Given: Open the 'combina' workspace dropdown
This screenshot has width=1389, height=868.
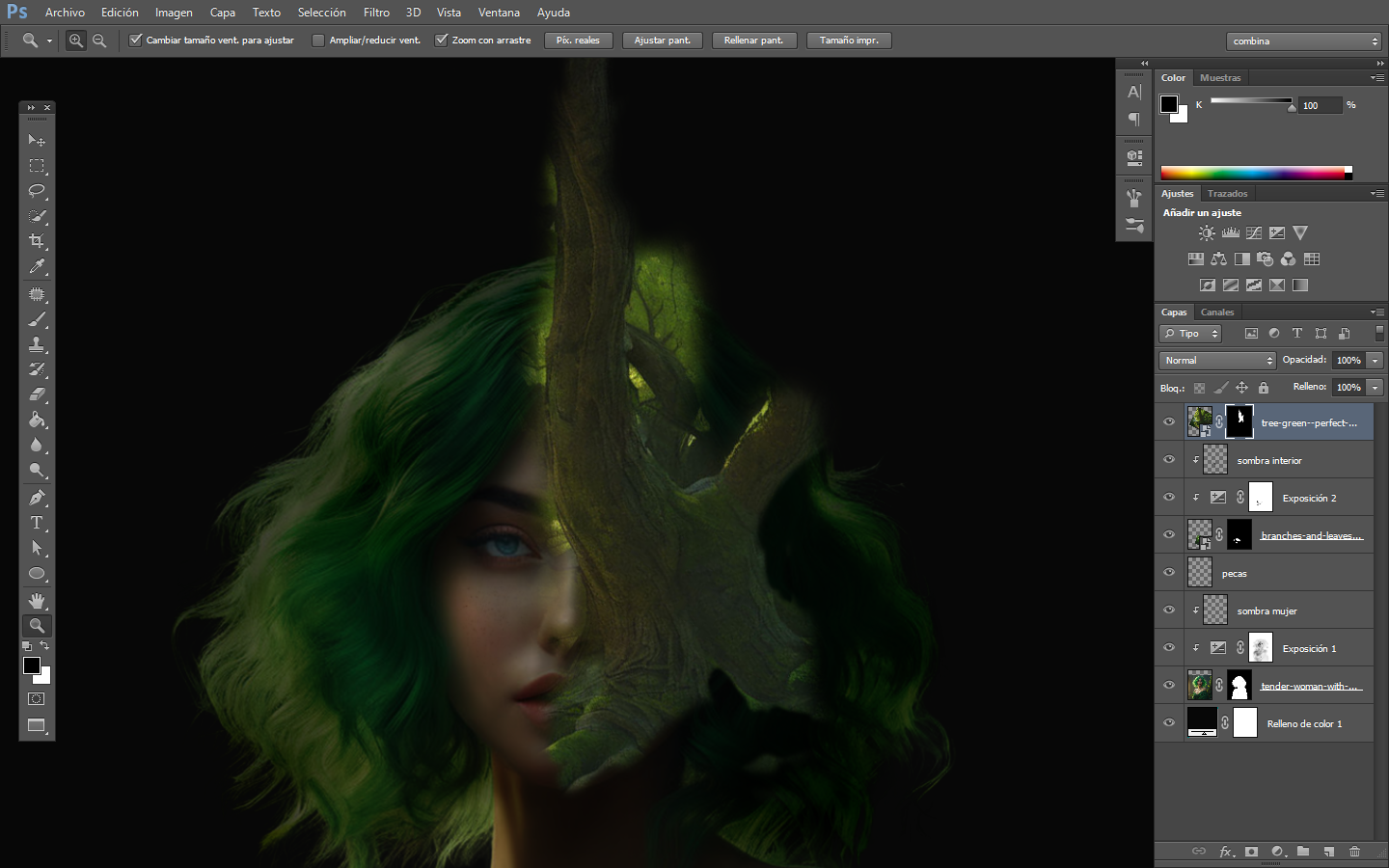Looking at the screenshot, I should click(1304, 41).
